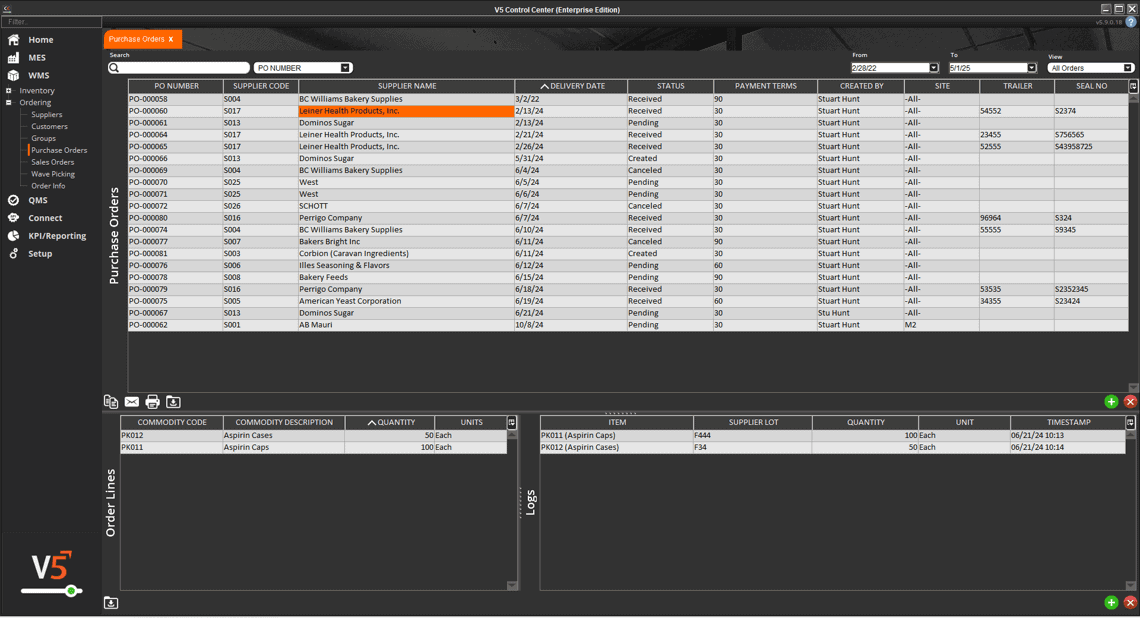1140x618 pixels.
Task: Click the copy purchase order icon
Action: [111, 401]
